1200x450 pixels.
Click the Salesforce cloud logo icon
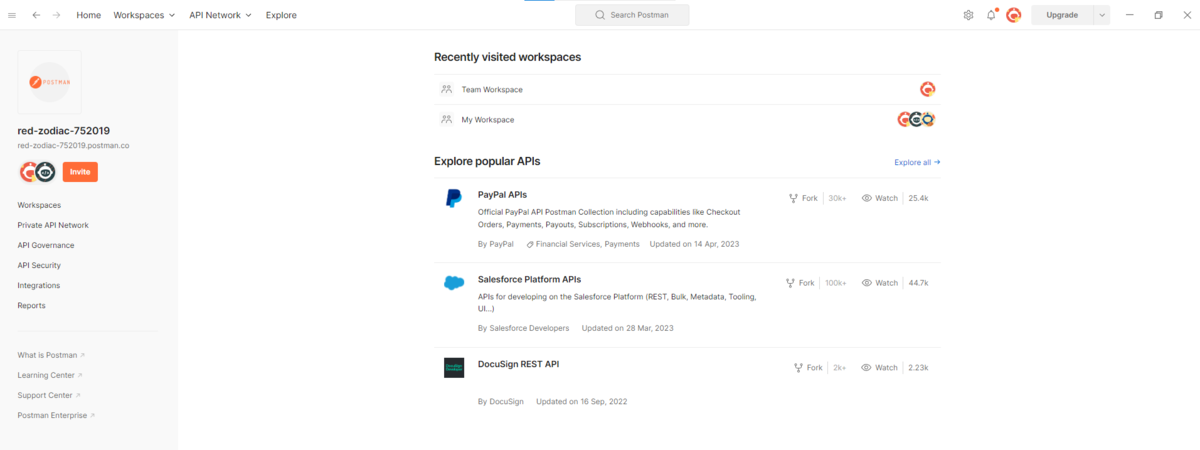pyautogui.click(x=454, y=283)
